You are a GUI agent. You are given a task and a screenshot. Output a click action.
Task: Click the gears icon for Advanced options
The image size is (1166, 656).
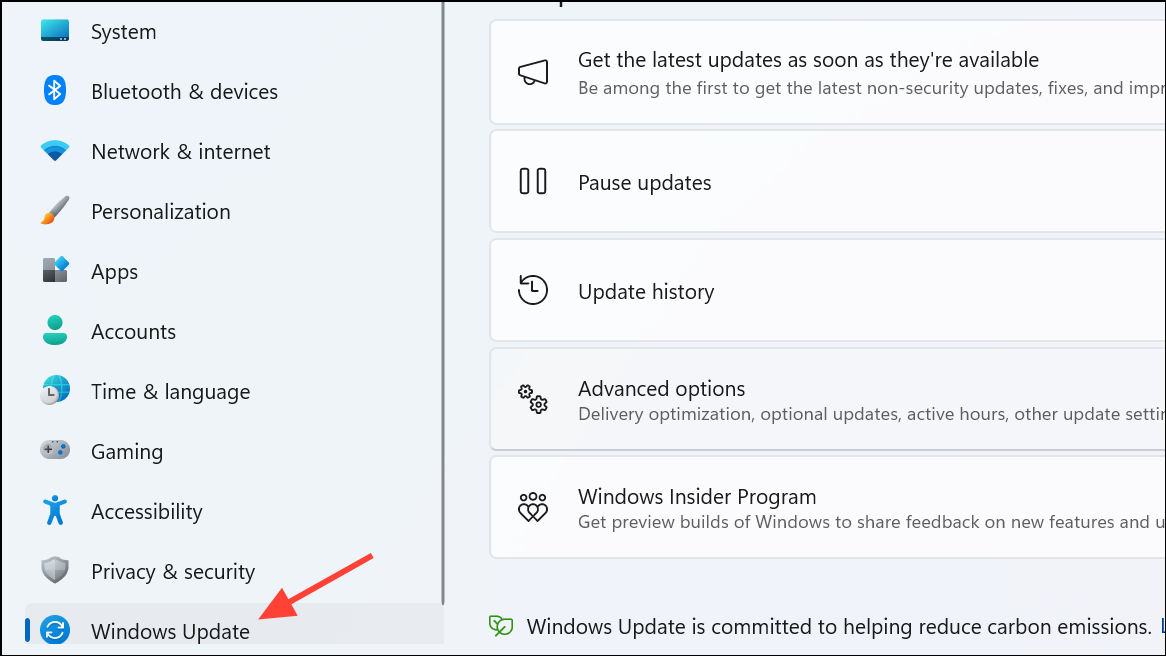coord(533,399)
